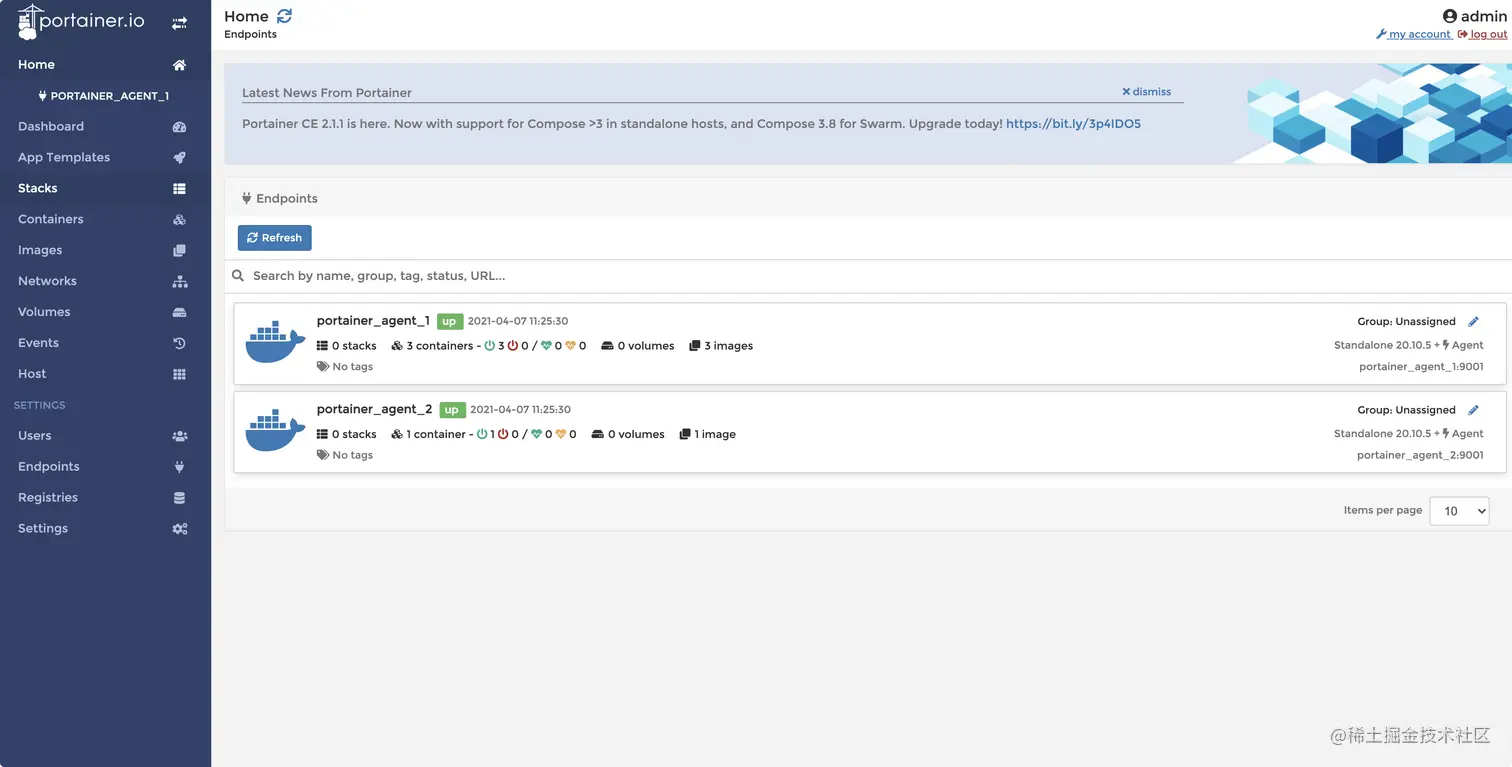Open Users under Settings section

(35, 437)
